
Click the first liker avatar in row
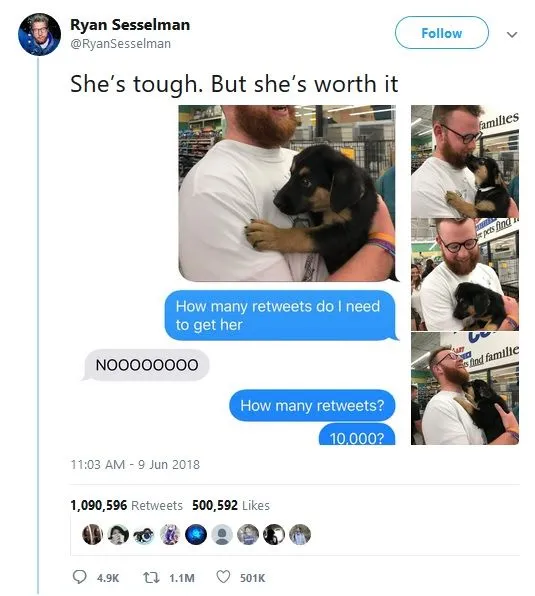tap(92, 534)
